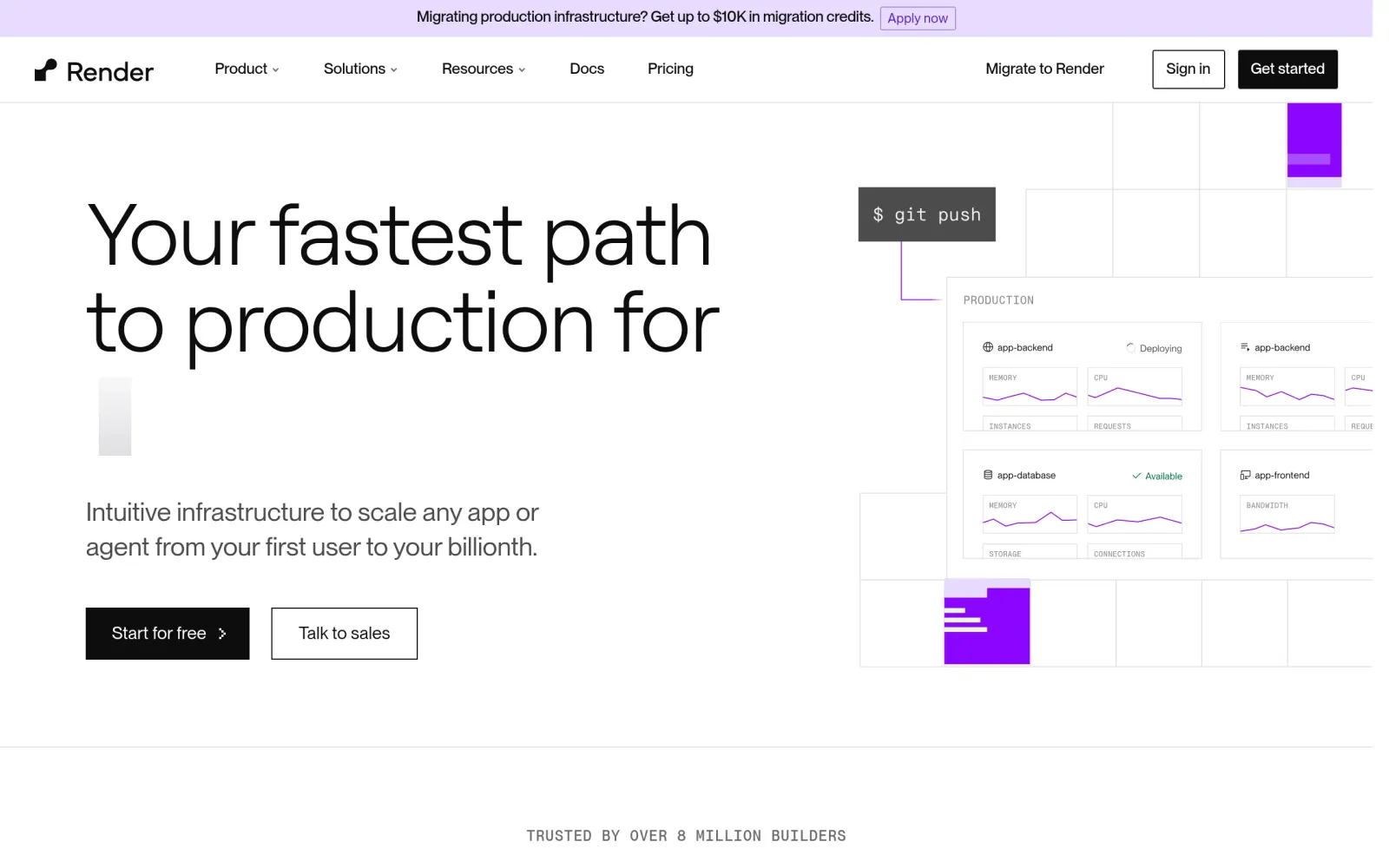Click Start for free button
The width and height of the screenshot is (1389, 868).
point(168,634)
